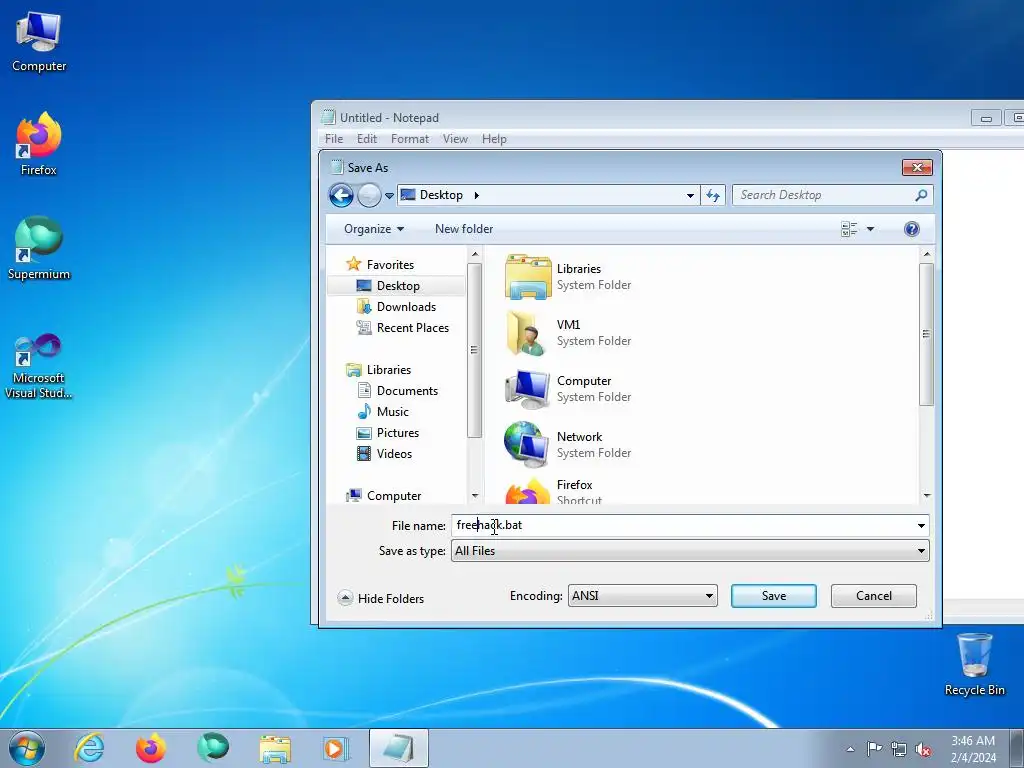Select the Network system folder icon

(526, 444)
